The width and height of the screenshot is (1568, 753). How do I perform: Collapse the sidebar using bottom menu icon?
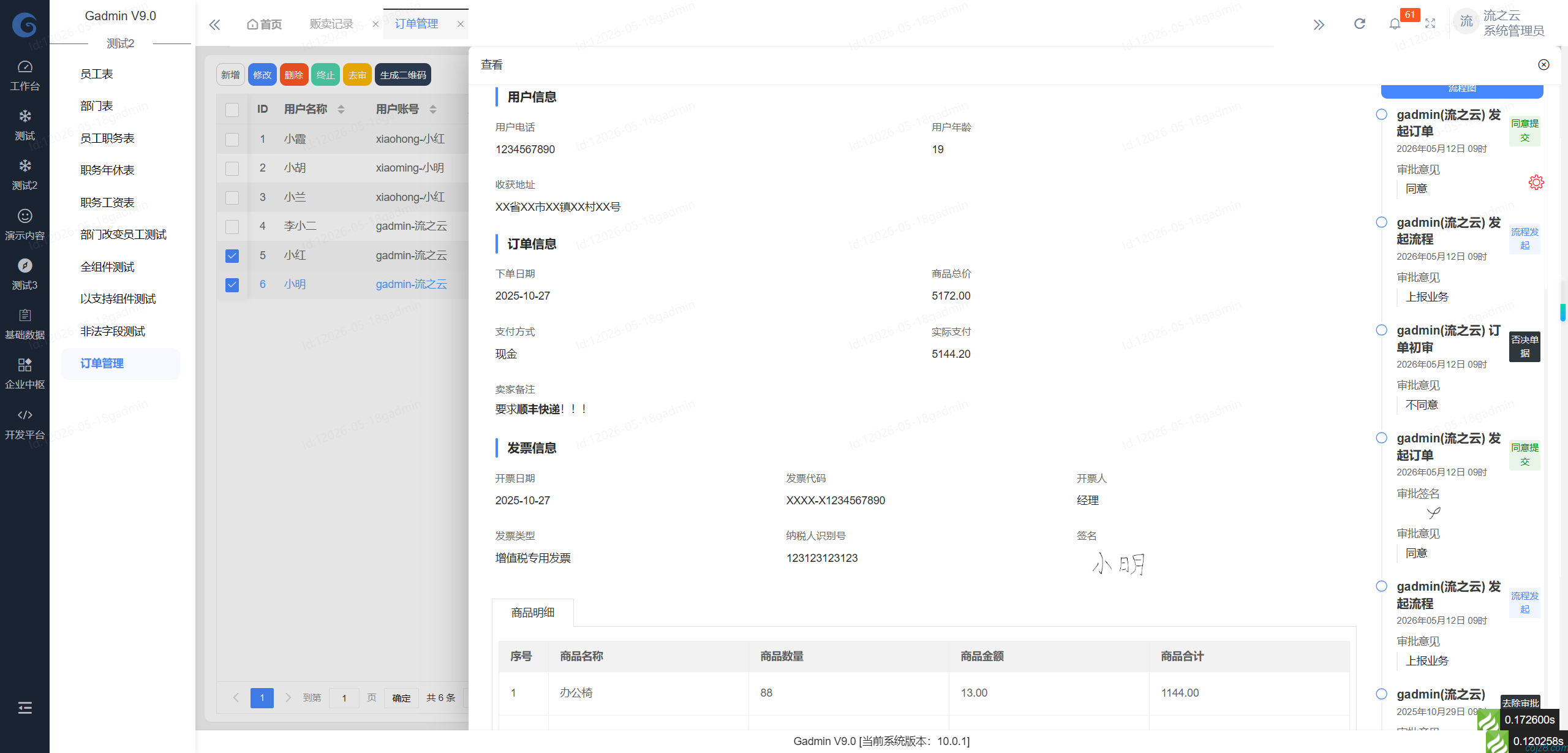click(24, 708)
